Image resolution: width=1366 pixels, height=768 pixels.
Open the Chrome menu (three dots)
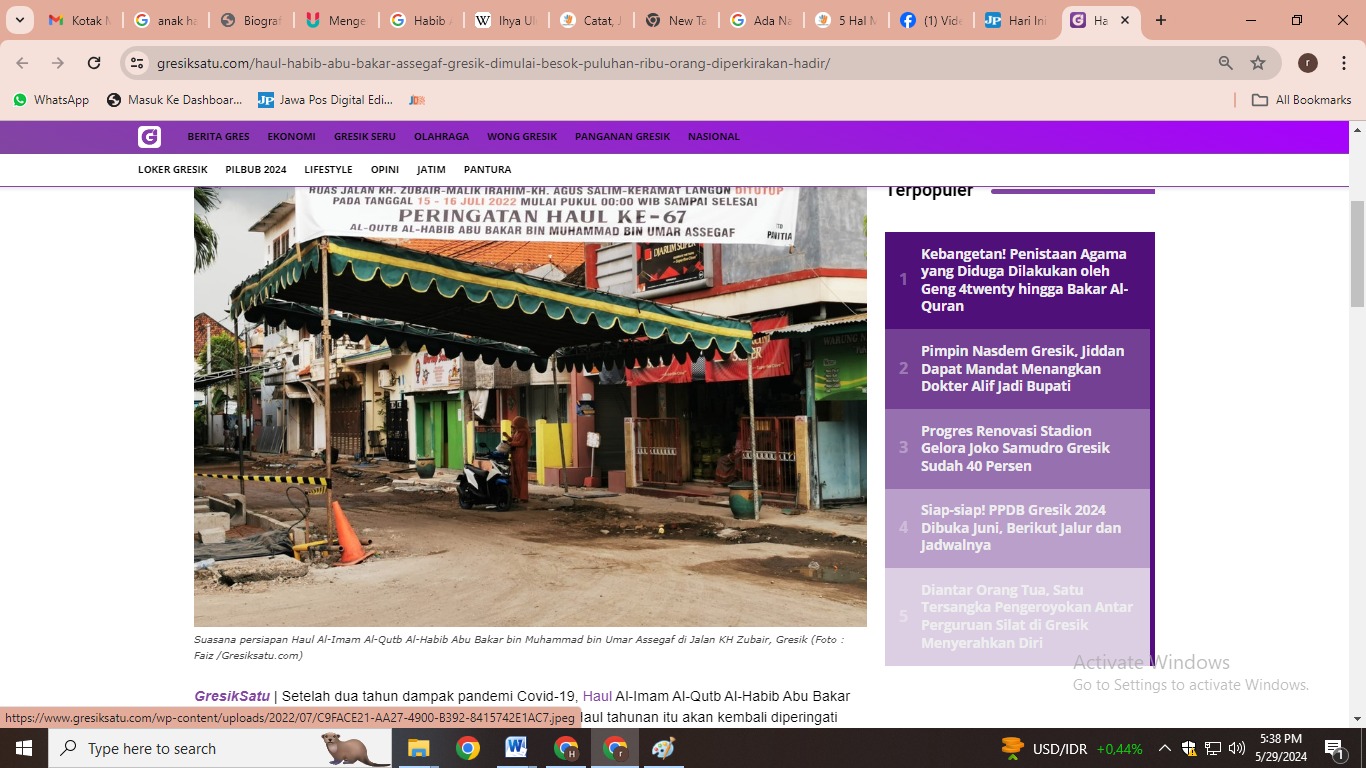(x=1342, y=63)
